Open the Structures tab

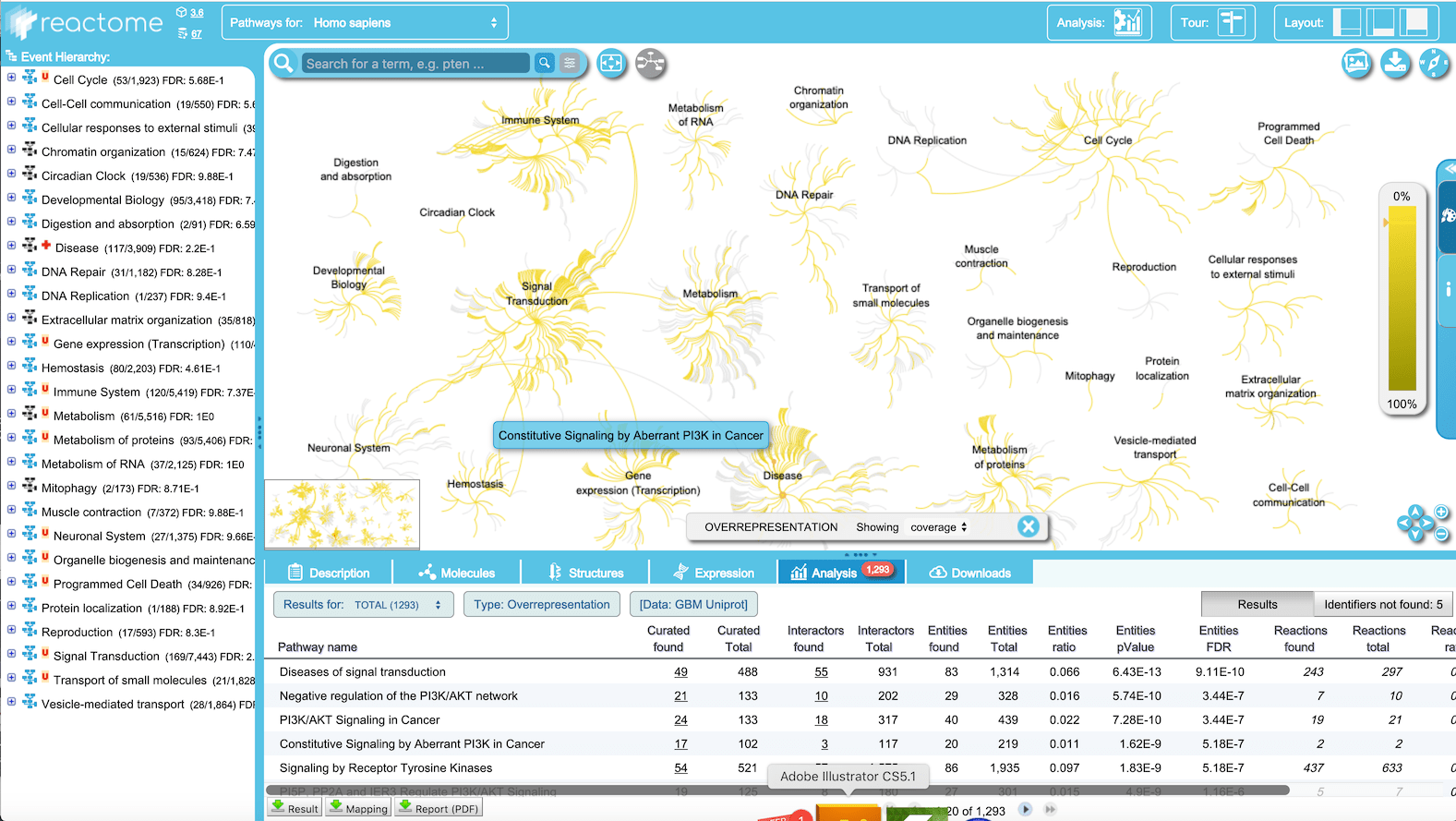pos(585,573)
